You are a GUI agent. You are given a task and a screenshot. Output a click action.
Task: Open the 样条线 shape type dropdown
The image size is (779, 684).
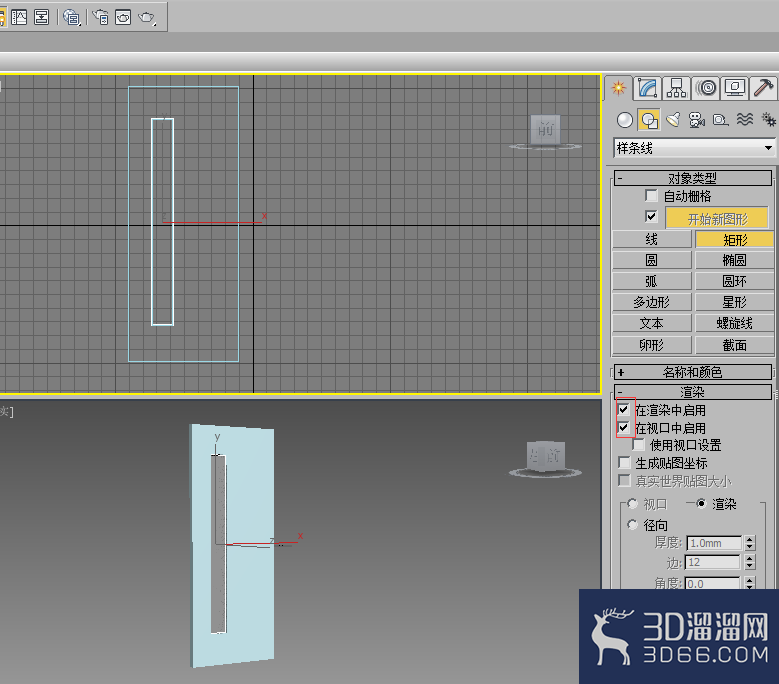pos(694,148)
